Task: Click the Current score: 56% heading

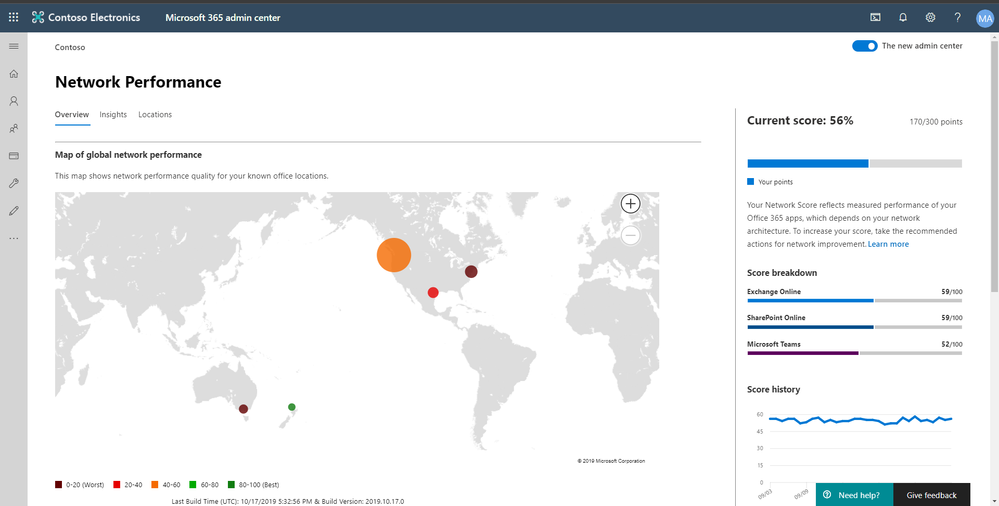Action: (x=800, y=120)
